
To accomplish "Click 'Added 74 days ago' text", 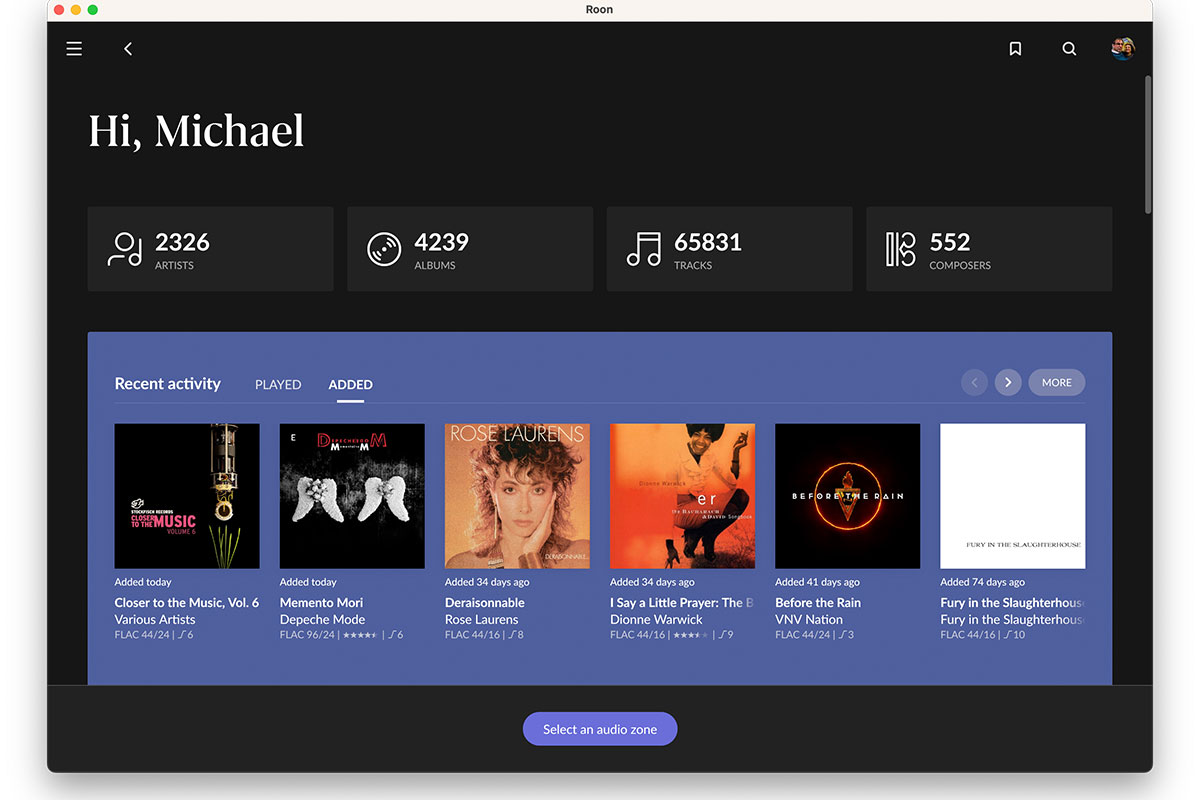I will coord(982,582).
